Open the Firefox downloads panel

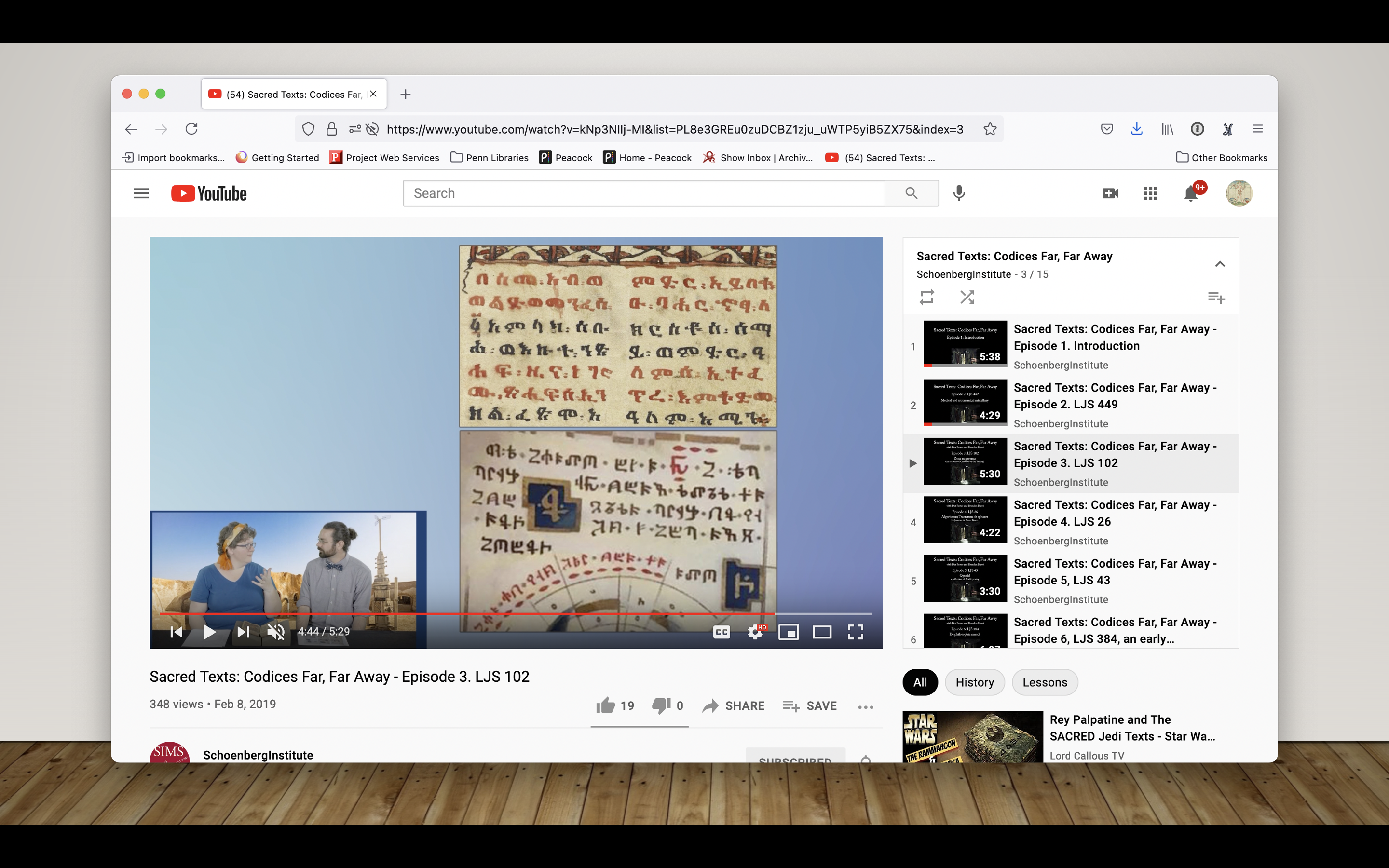coord(1136,129)
